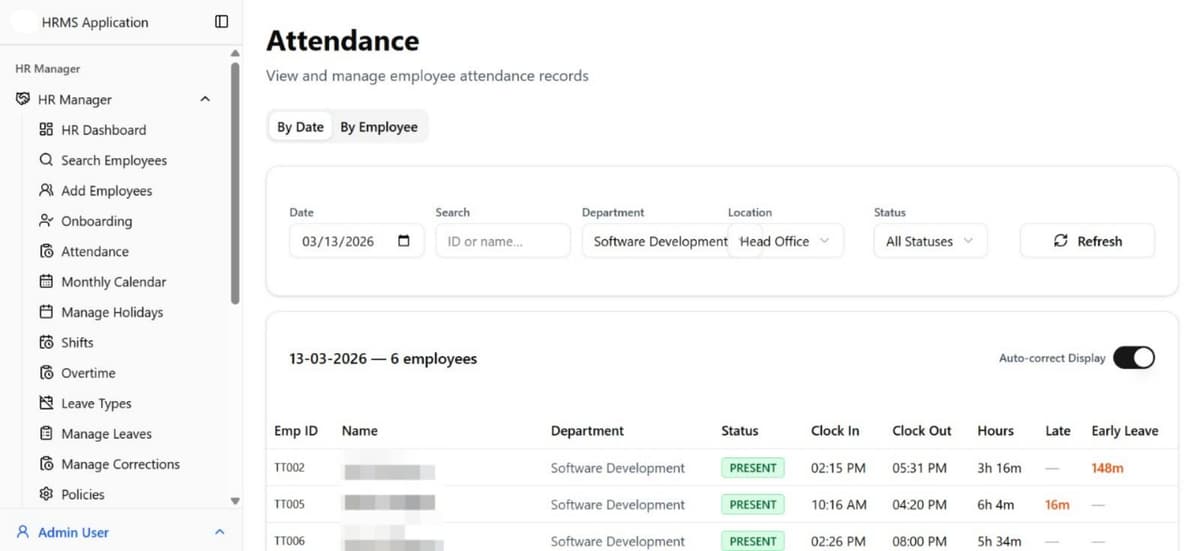The height and width of the screenshot is (551, 1200).
Task: Focus the ID or name search field
Action: [503, 241]
